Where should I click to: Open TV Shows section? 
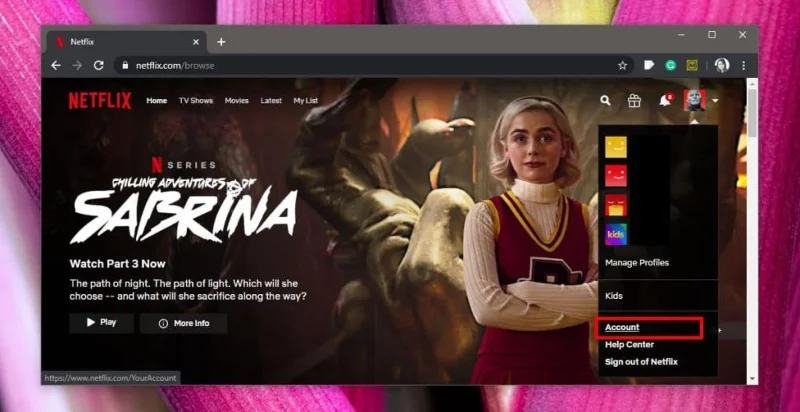196,101
